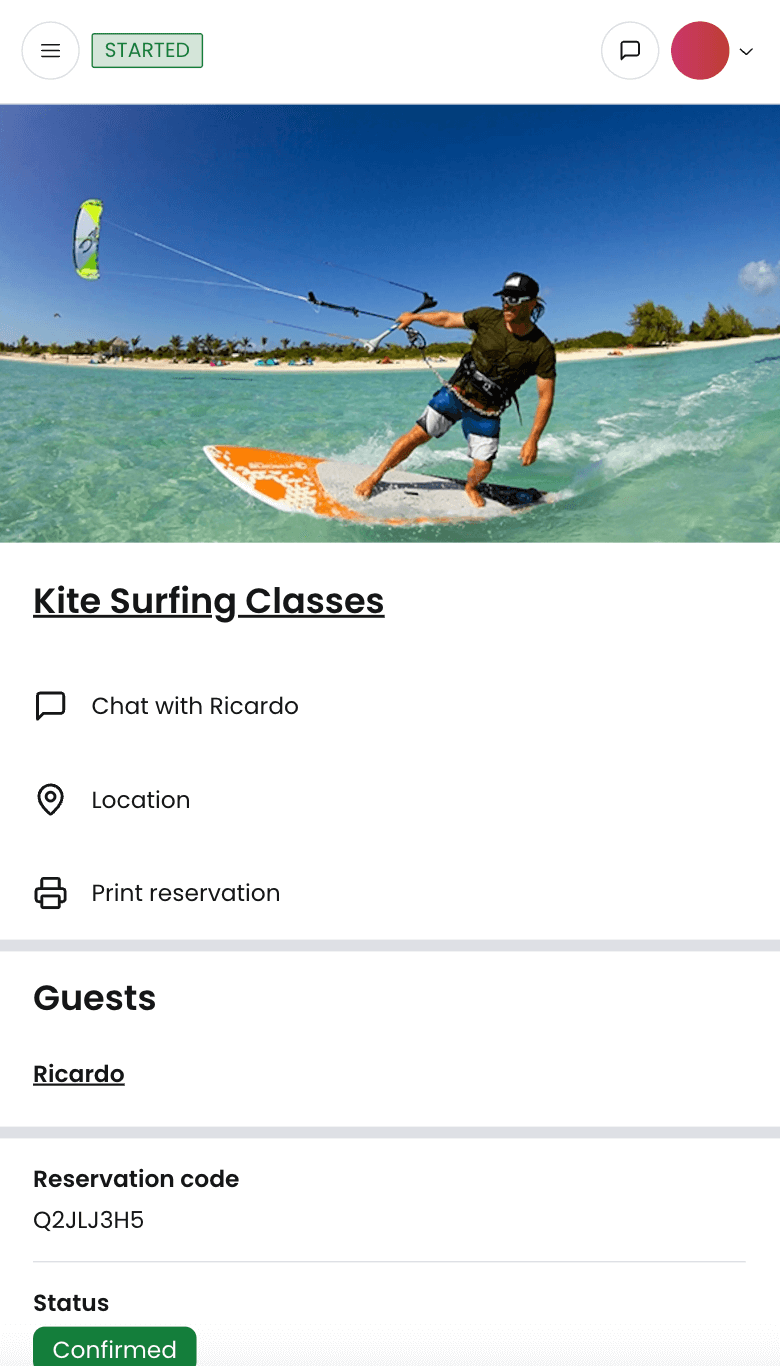Expand the account dropdown chevron next to avatar
This screenshot has height=1366, width=780.
coord(747,51)
